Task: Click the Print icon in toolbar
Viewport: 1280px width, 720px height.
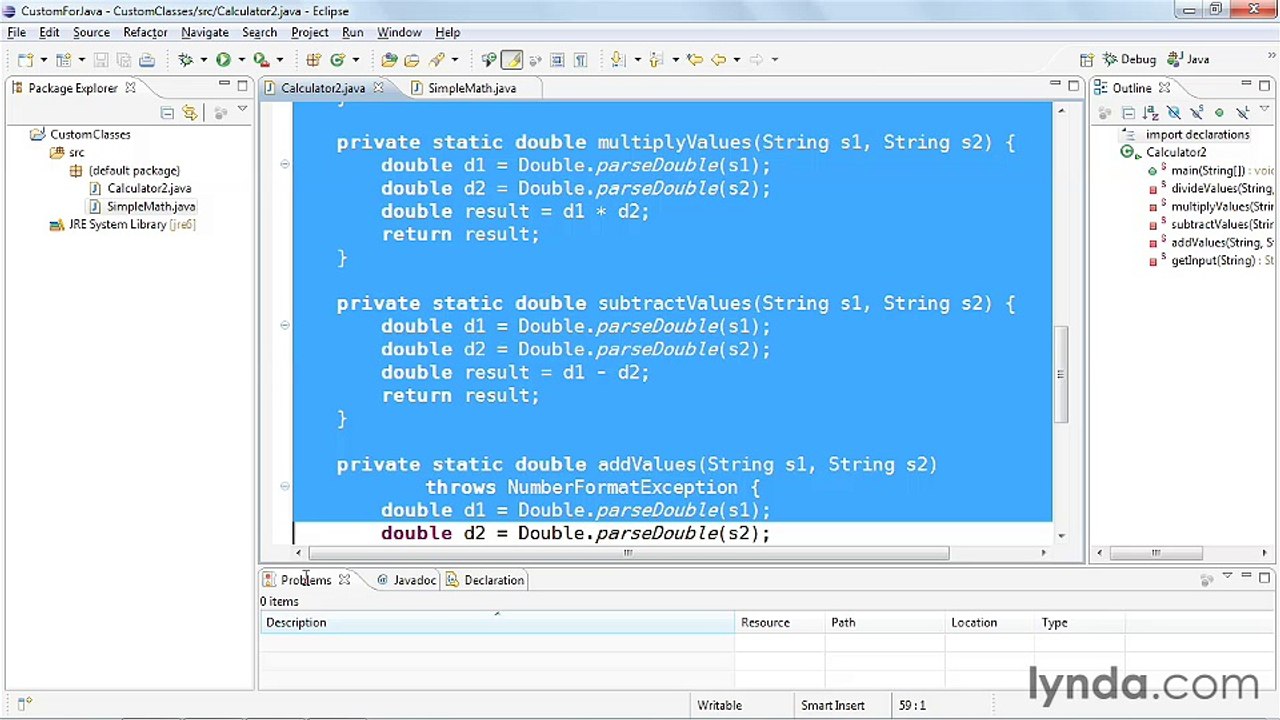Action: pos(147,60)
